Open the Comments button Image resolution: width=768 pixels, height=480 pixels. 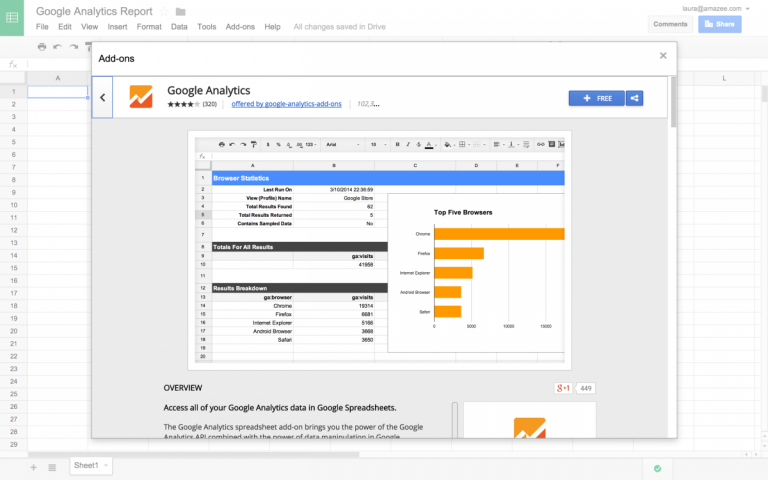[x=670, y=24]
